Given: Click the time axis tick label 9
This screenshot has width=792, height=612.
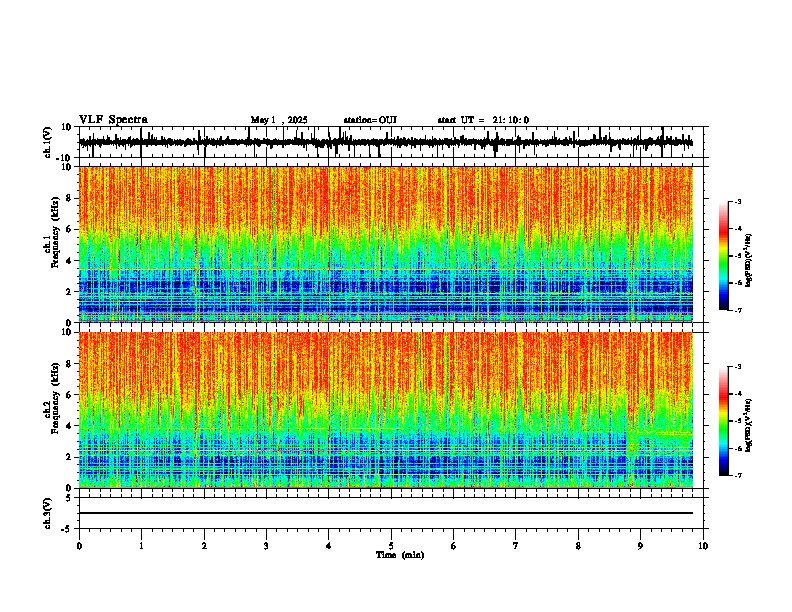Looking at the screenshot, I should (x=640, y=546).
